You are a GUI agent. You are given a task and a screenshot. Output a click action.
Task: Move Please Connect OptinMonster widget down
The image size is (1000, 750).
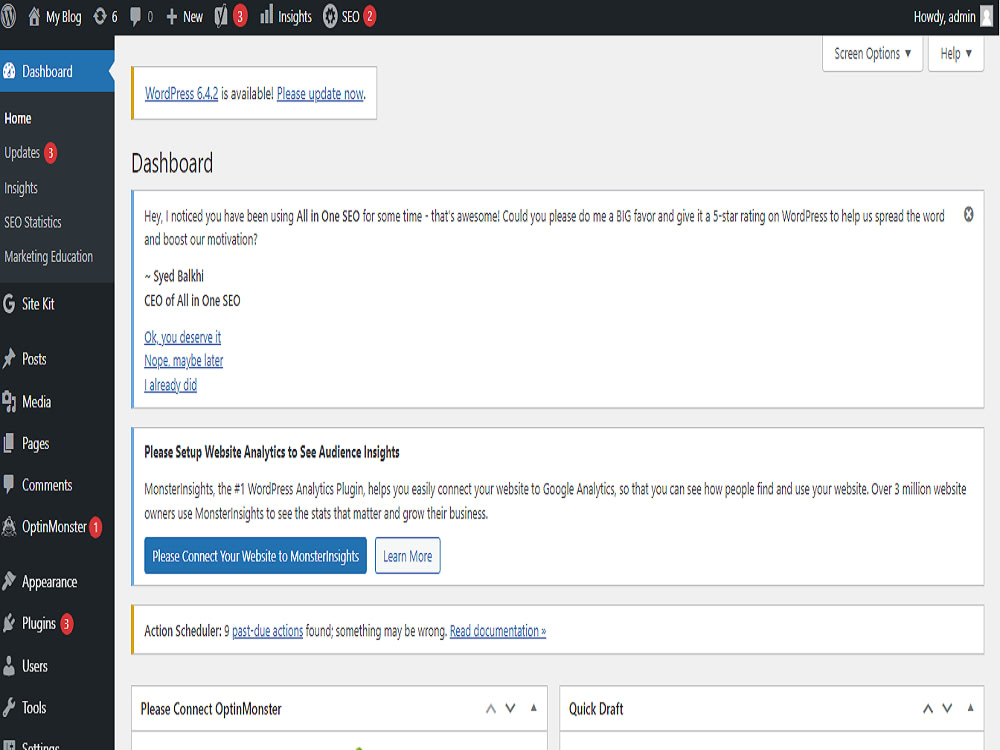coord(510,709)
